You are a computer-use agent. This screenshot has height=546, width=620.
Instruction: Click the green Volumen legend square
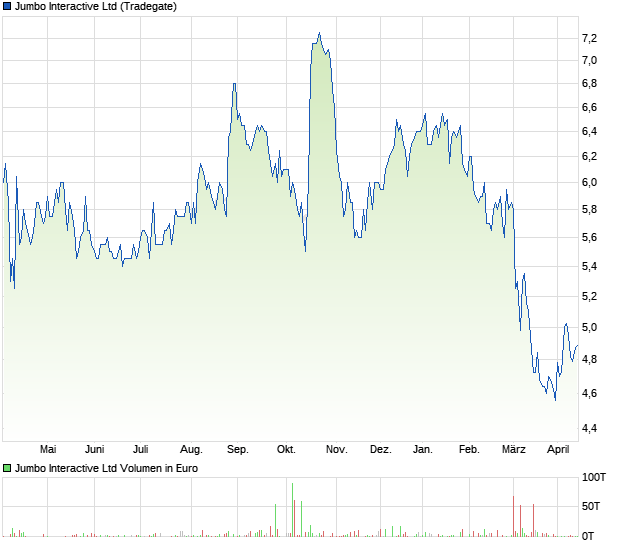tap(7, 469)
